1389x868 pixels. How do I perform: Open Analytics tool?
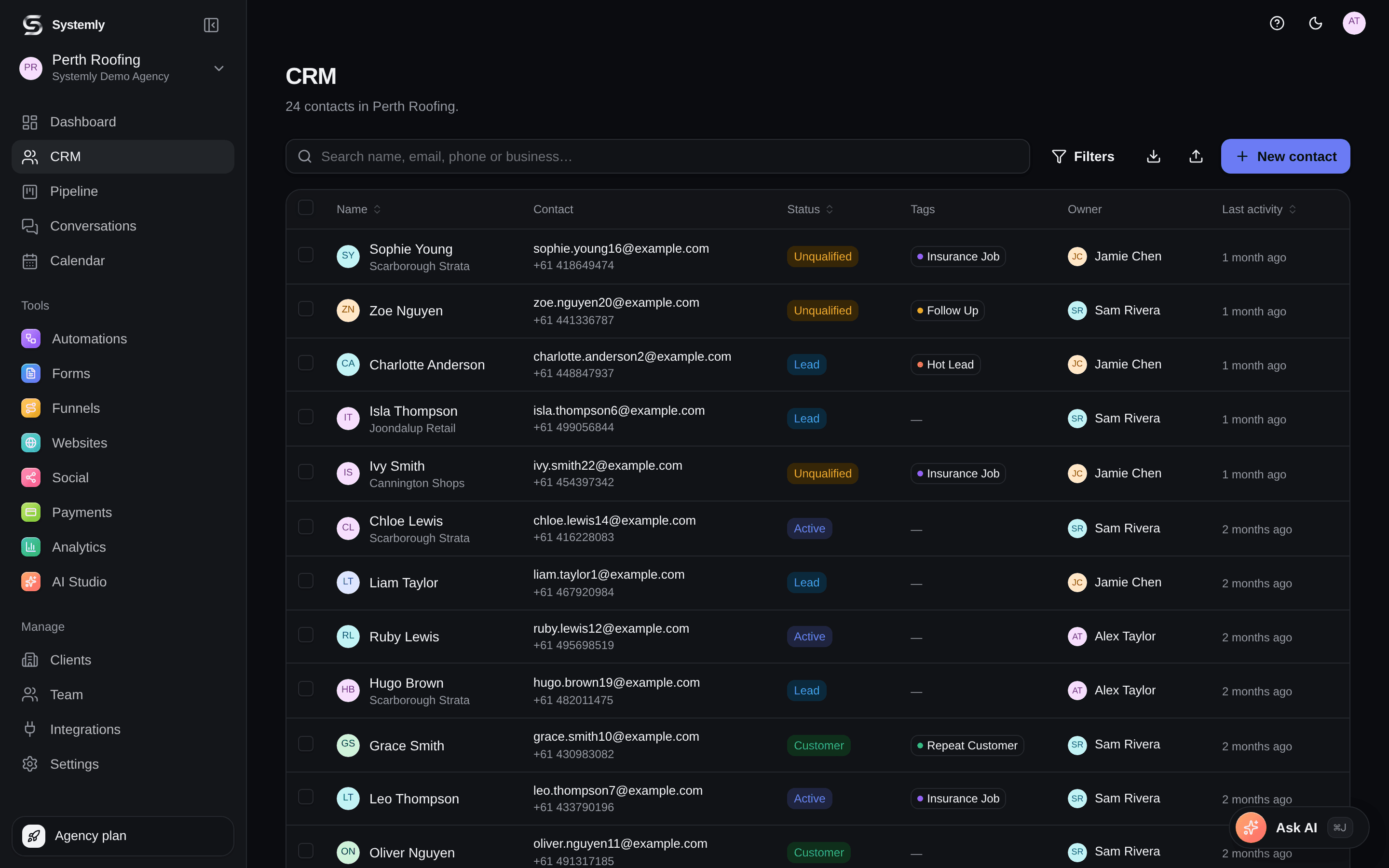coord(123,547)
